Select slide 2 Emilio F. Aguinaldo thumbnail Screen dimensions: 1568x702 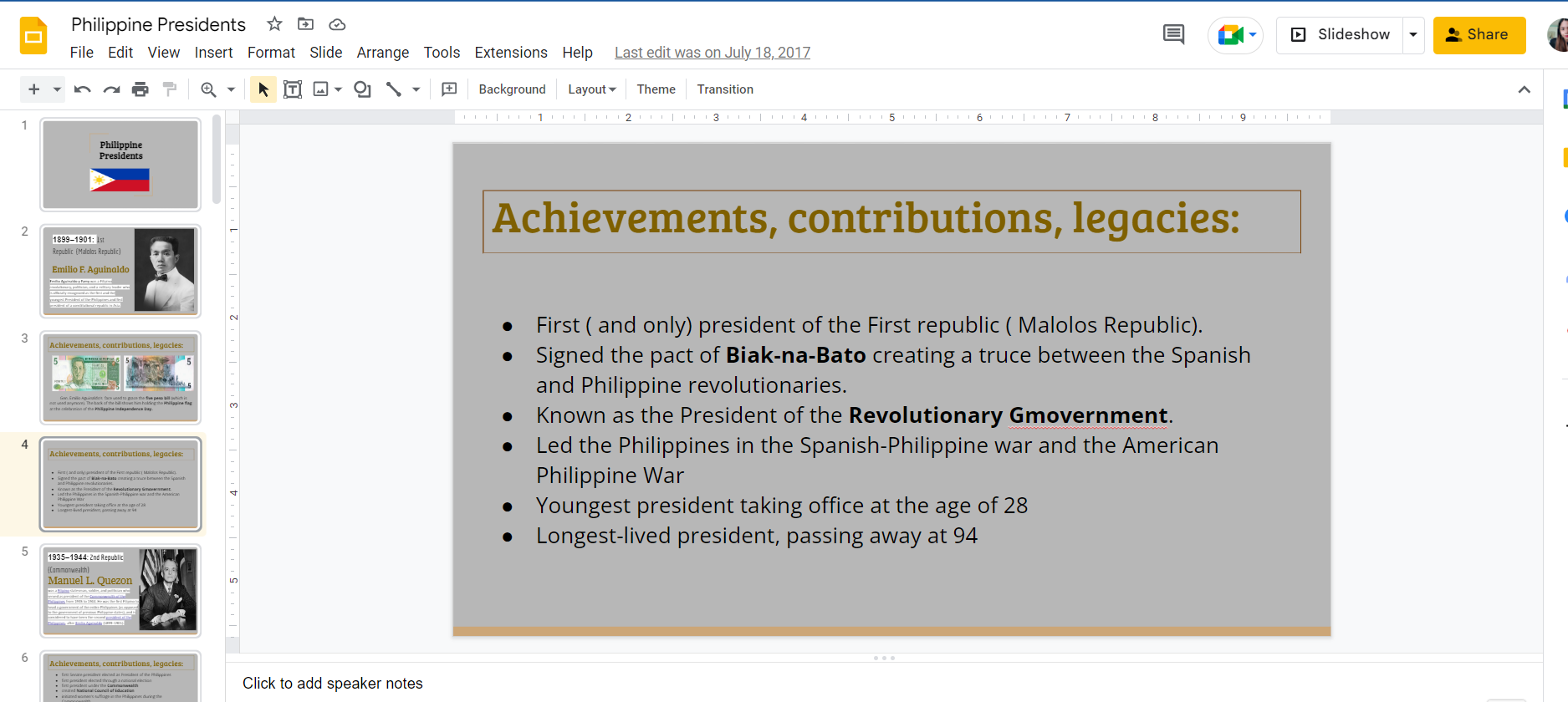121,271
